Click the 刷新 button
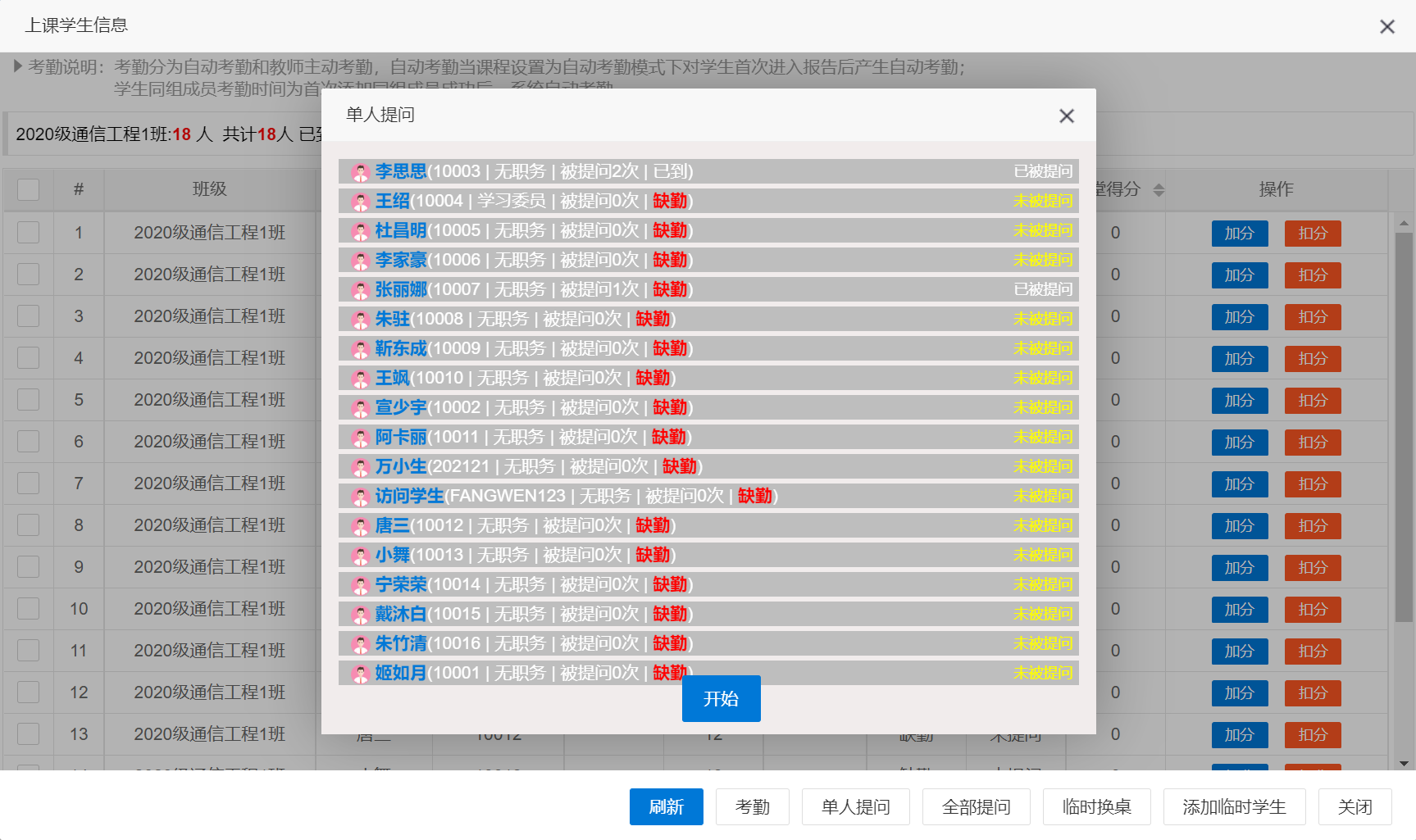 [666, 806]
